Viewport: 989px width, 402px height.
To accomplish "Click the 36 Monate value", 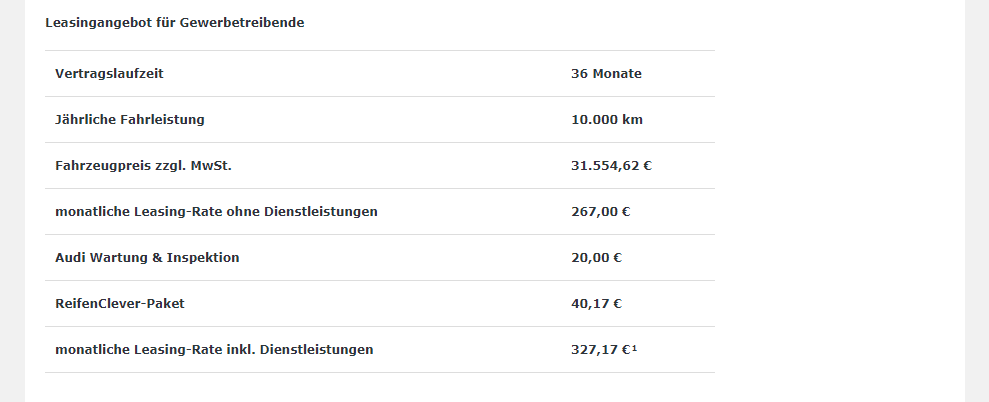I will click(606, 74).
